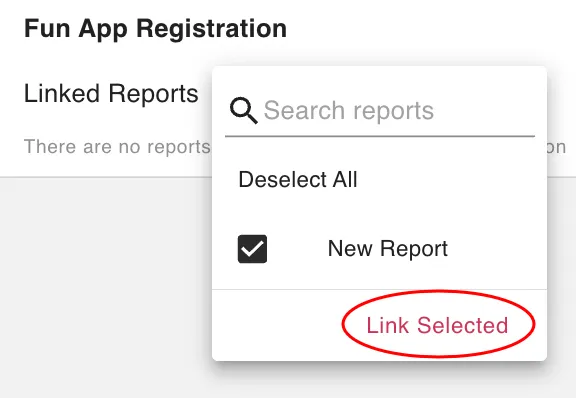Click the Linked Reports heading
This screenshot has width=576, height=398.
point(111,93)
